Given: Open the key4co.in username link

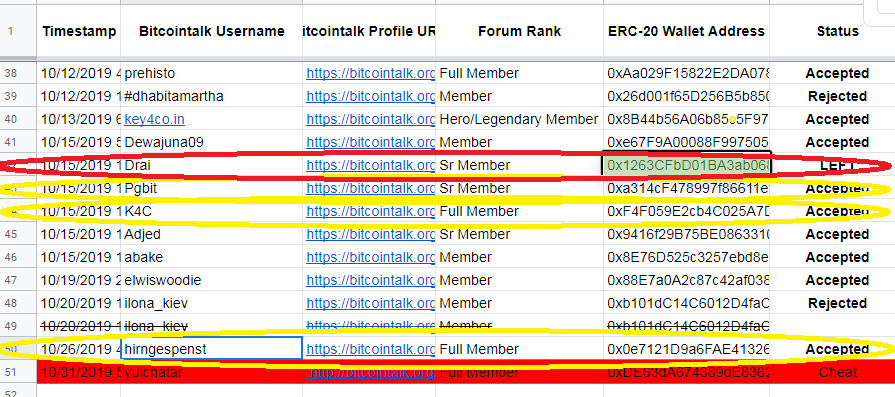Looking at the screenshot, I should [x=155, y=119].
